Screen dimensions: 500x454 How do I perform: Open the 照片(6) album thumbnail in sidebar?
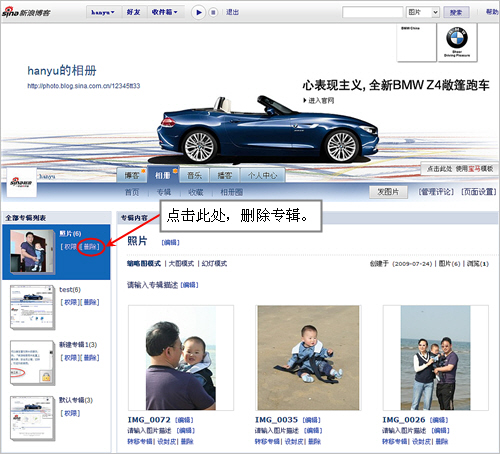click(32, 251)
